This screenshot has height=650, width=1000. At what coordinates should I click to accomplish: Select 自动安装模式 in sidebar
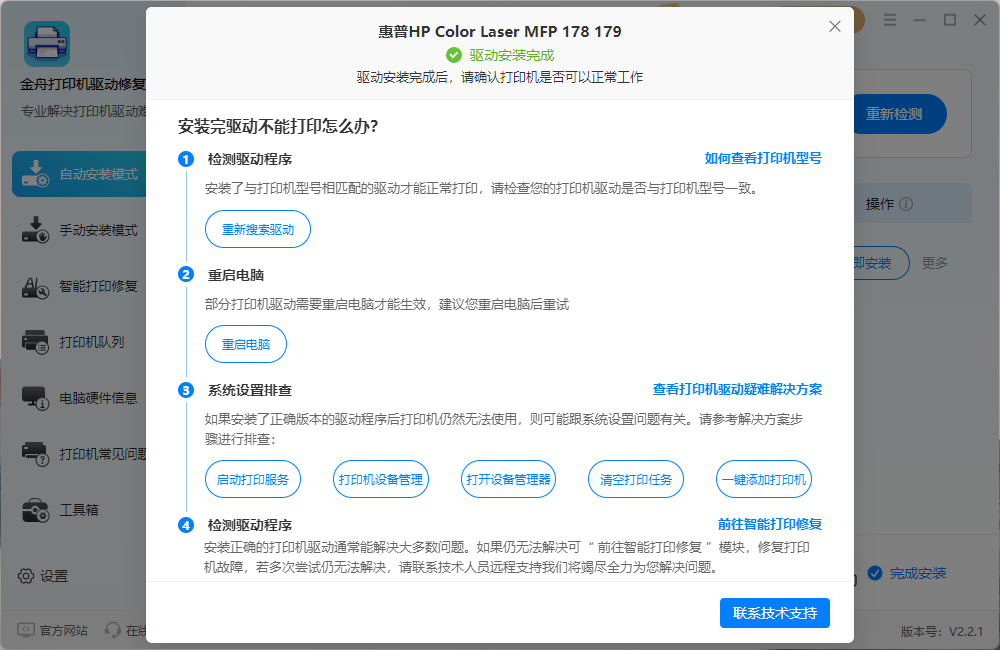(x=80, y=174)
